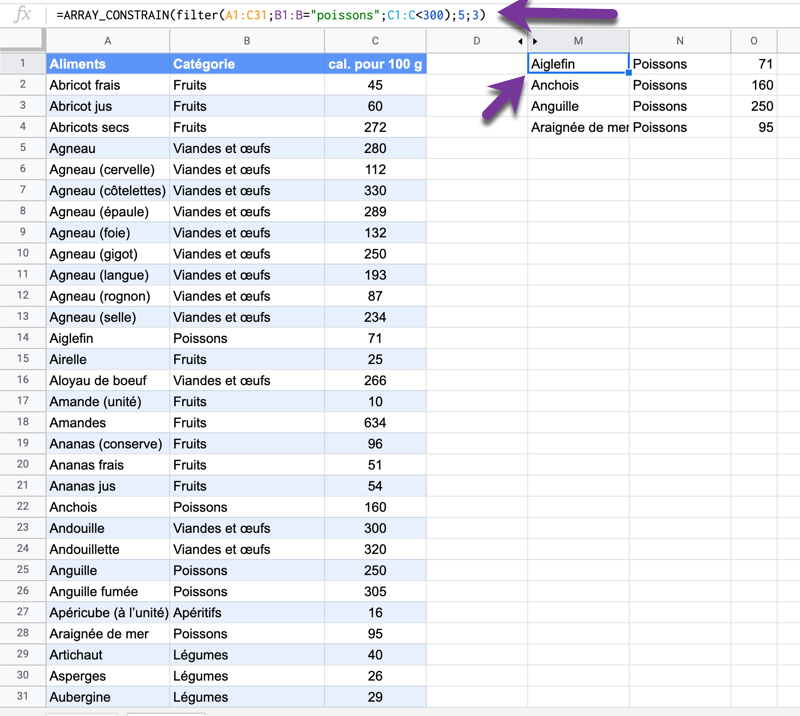
Task: Select cell 'Artichaut'
Action: pyautogui.click(x=108, y=655)
